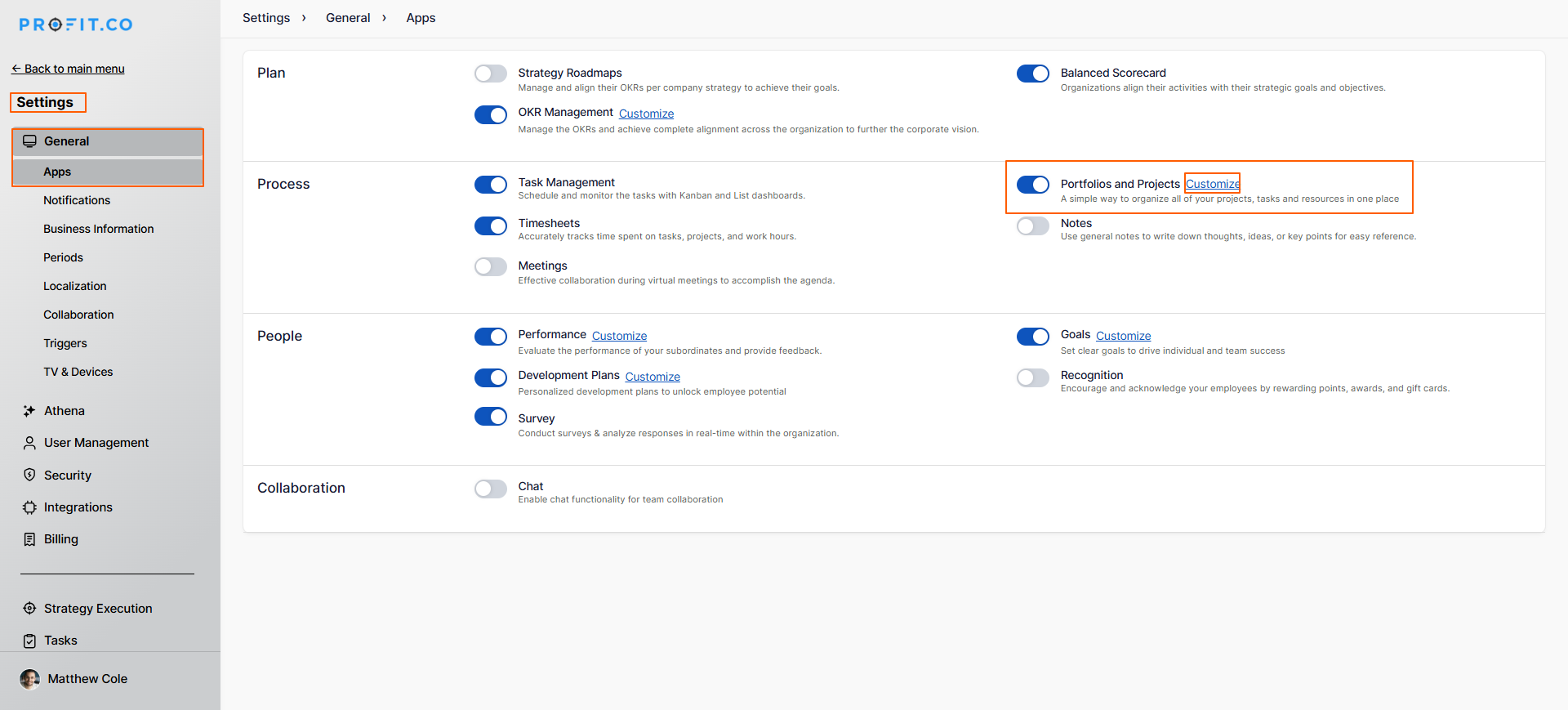Click Apps in the breadcrumb
The image size is (1568, 710).
pyautogui.click(x=421, y=18)
